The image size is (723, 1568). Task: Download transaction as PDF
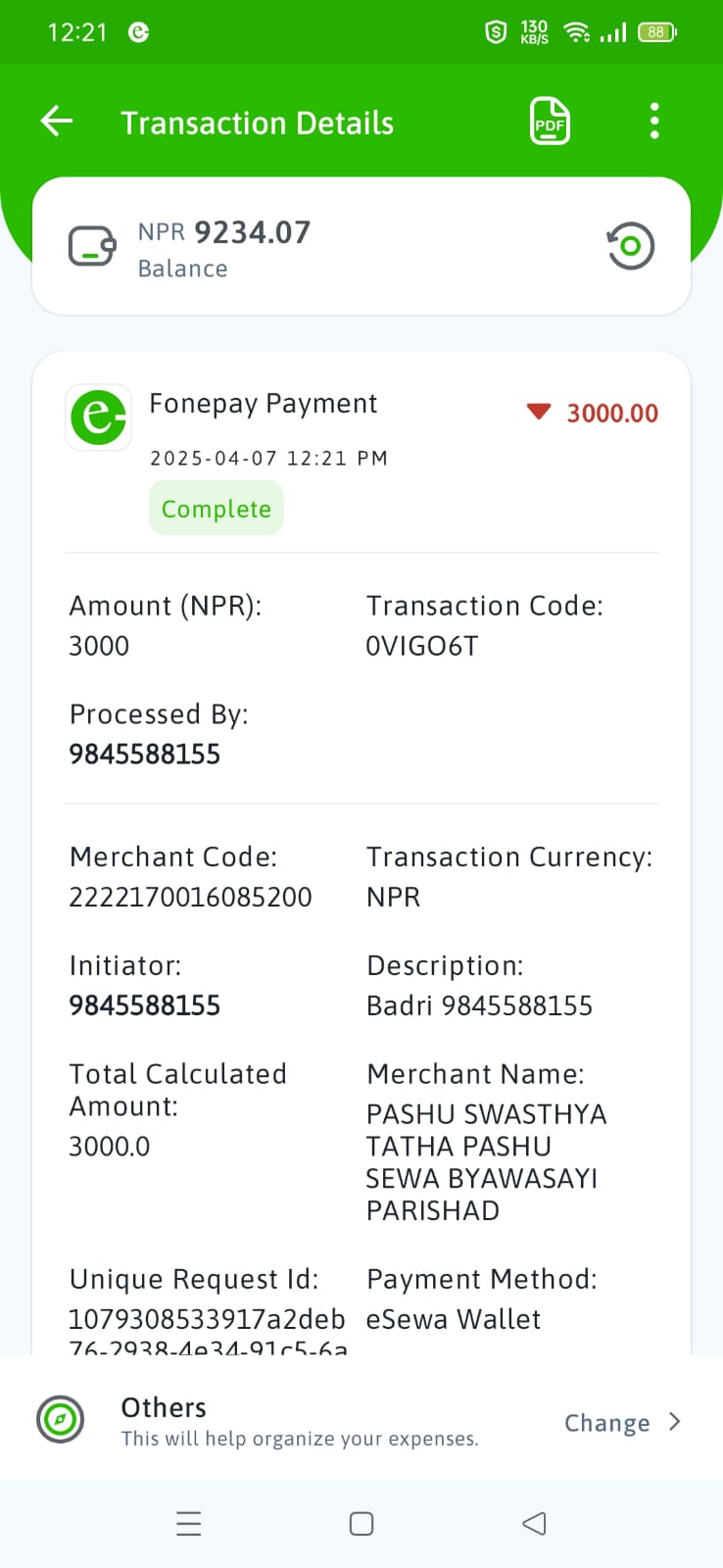[550, 122]
